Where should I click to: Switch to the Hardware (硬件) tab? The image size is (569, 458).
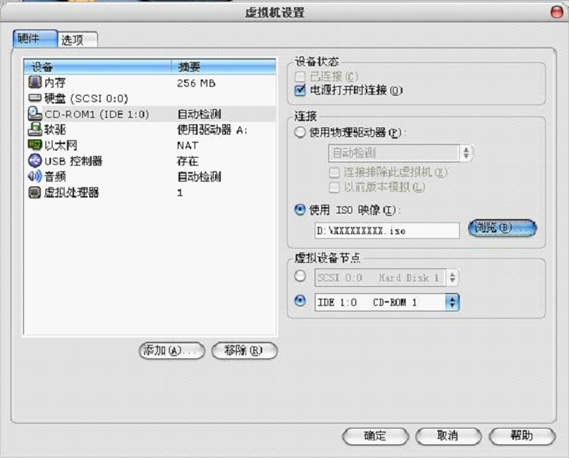(x=35, y=38)
